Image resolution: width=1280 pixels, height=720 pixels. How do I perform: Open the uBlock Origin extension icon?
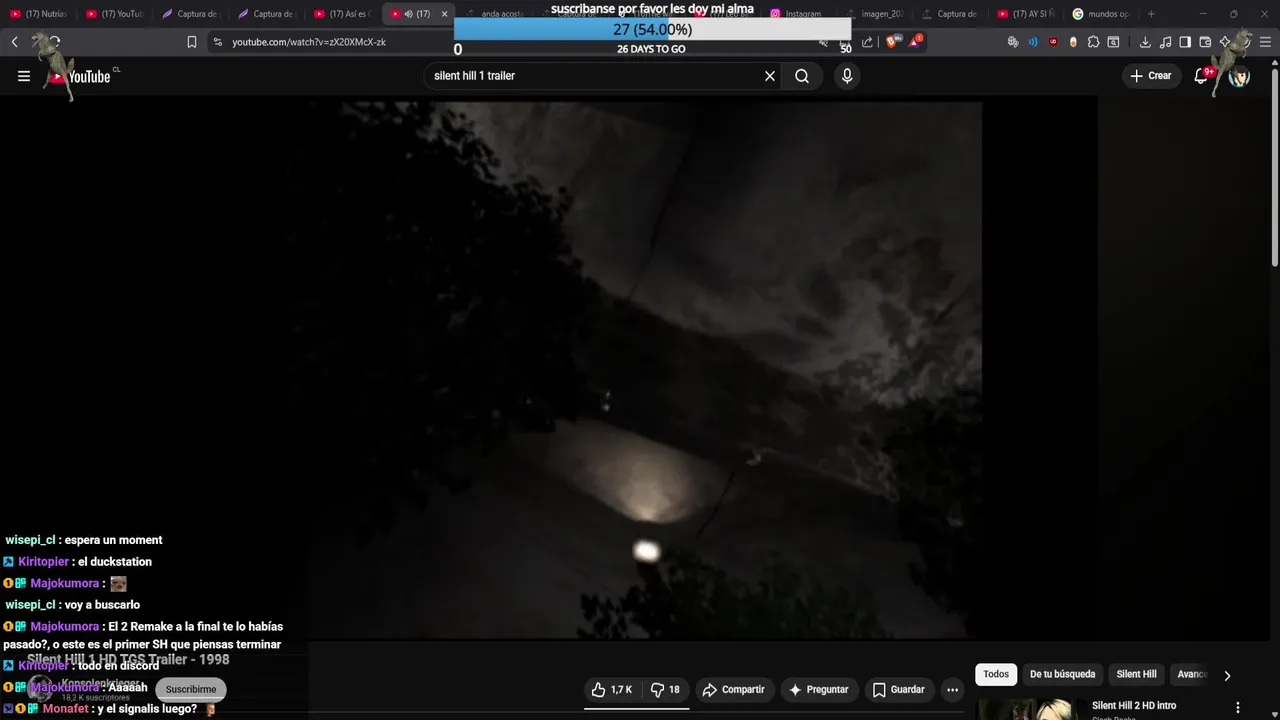1053,42
